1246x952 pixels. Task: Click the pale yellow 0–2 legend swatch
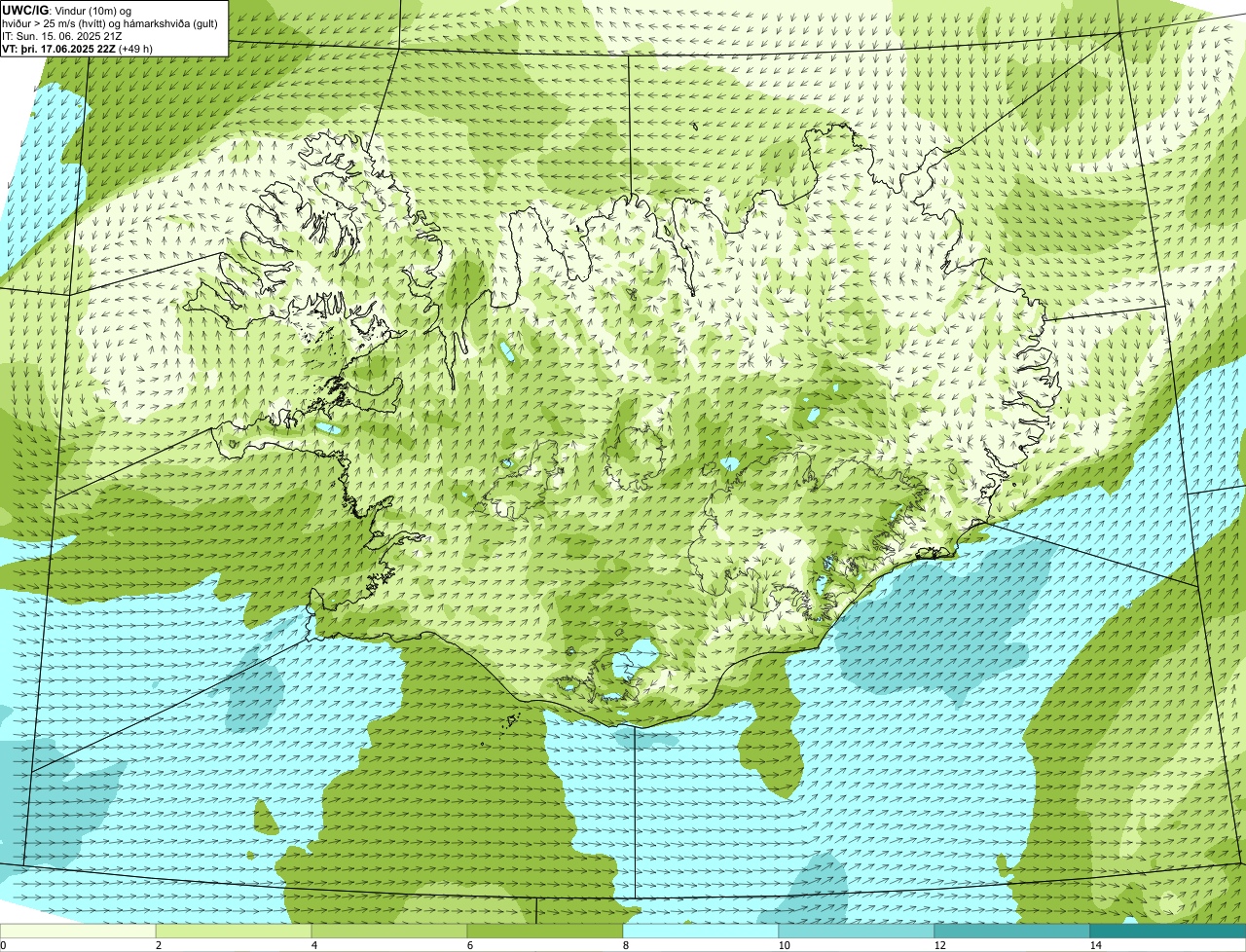[78, 931]
